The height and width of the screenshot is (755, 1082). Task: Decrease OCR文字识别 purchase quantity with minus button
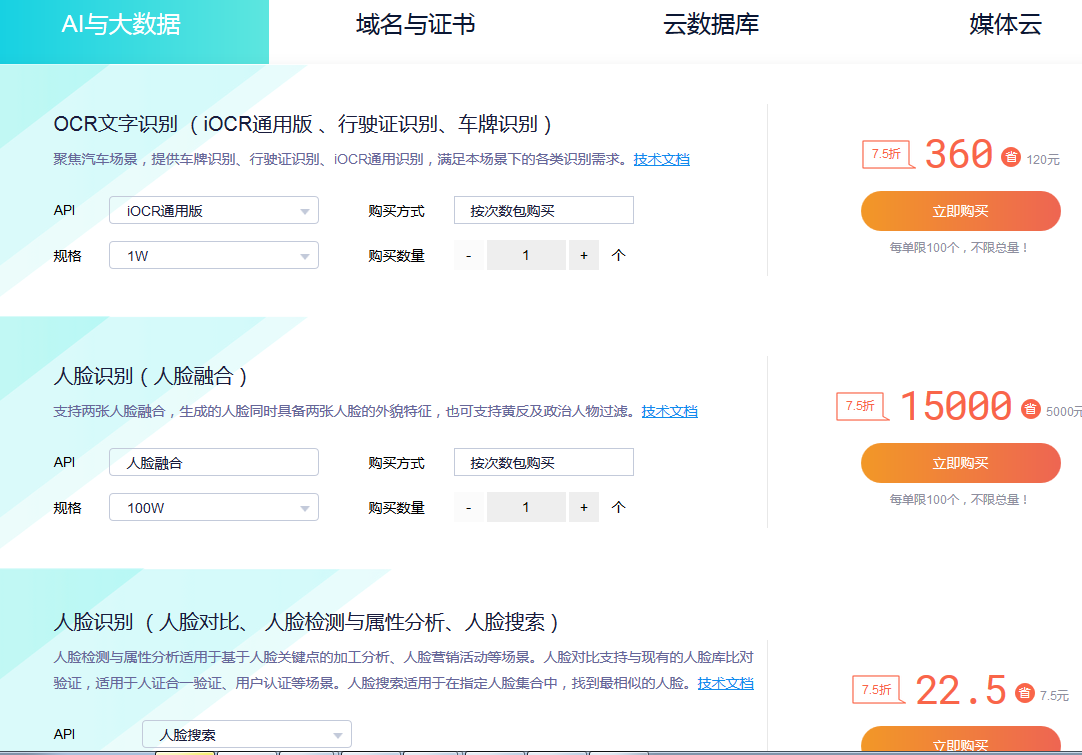468,256
